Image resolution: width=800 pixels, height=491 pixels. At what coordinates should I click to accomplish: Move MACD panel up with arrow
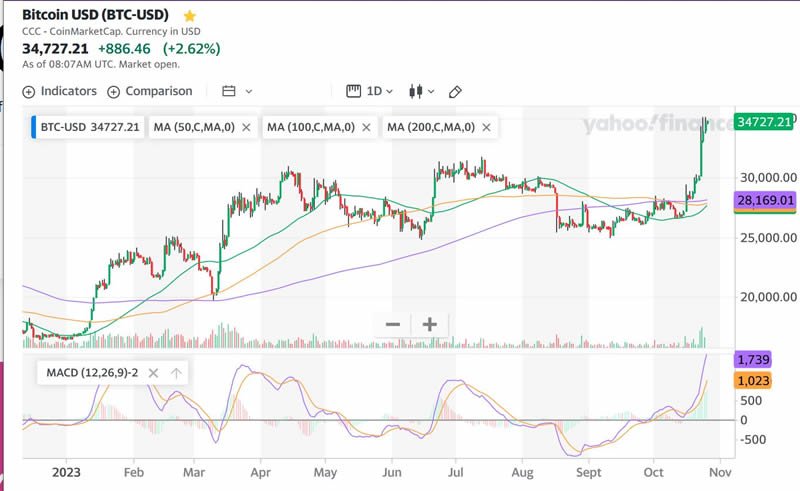176,373
